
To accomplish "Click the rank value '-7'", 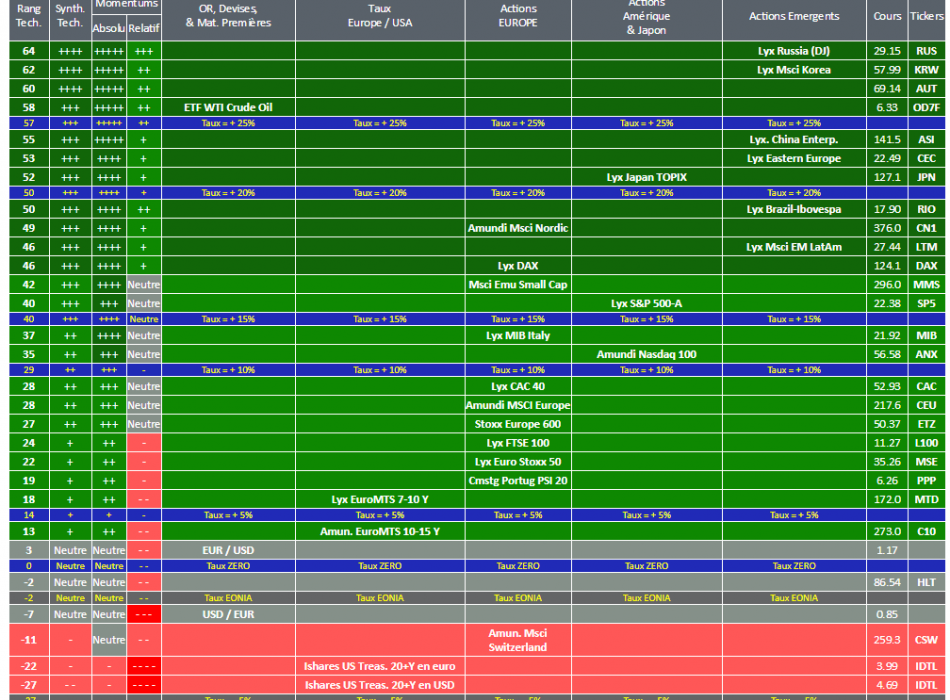I will (x=29, y=614).
